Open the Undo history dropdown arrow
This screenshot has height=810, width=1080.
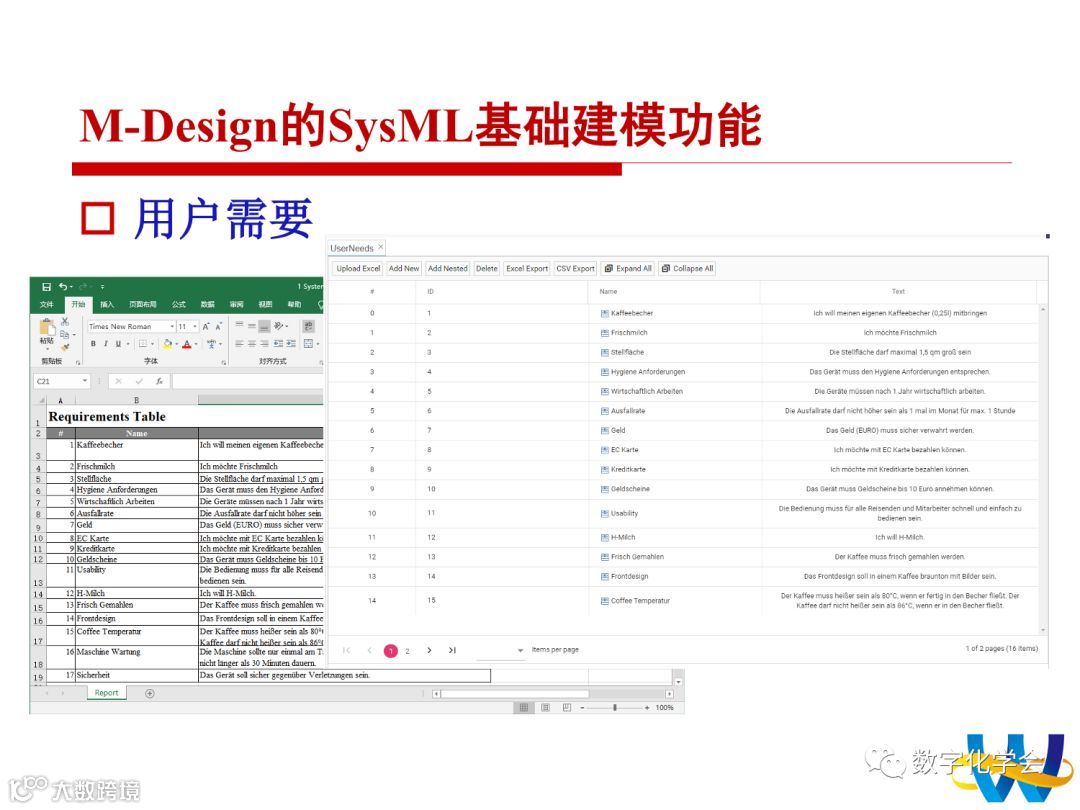click(71, 287)
